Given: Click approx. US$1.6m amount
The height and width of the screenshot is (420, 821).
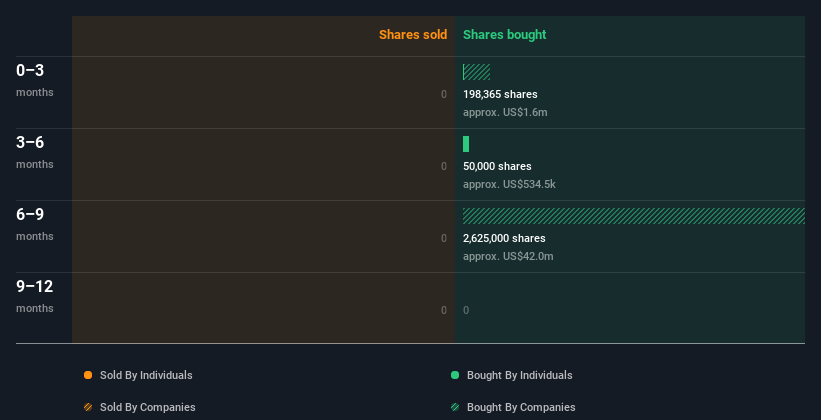Looking at the screenshot, I should 505,112.
